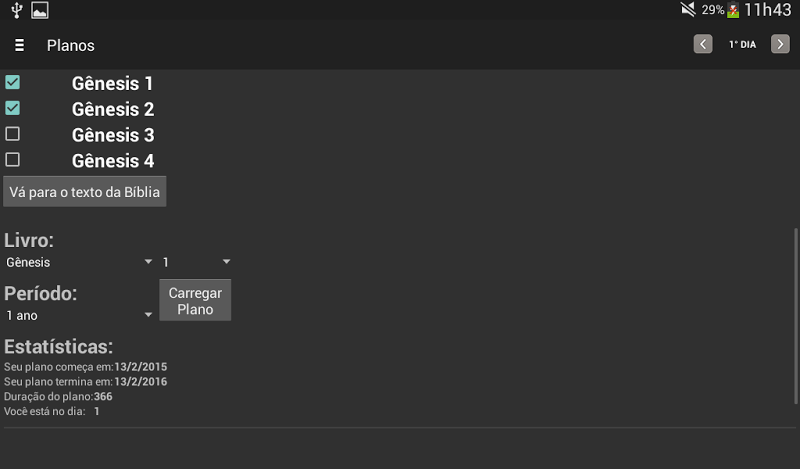Open the 1 ano period dropdown
Screen dimensions: 800x469
click(79, 315)
